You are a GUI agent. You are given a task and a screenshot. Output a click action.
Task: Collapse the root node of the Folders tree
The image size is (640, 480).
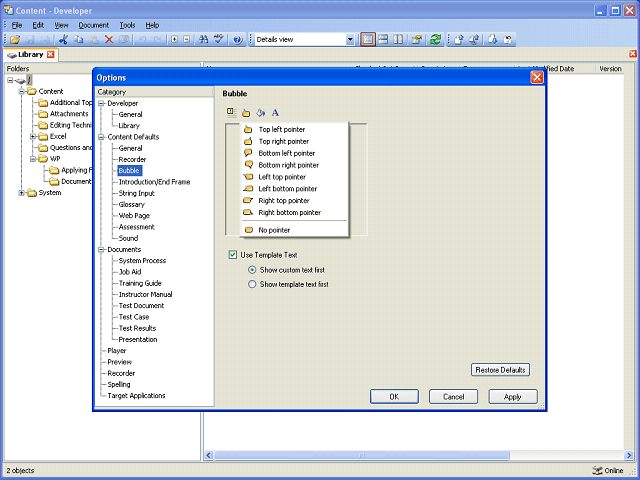point(10,80)
